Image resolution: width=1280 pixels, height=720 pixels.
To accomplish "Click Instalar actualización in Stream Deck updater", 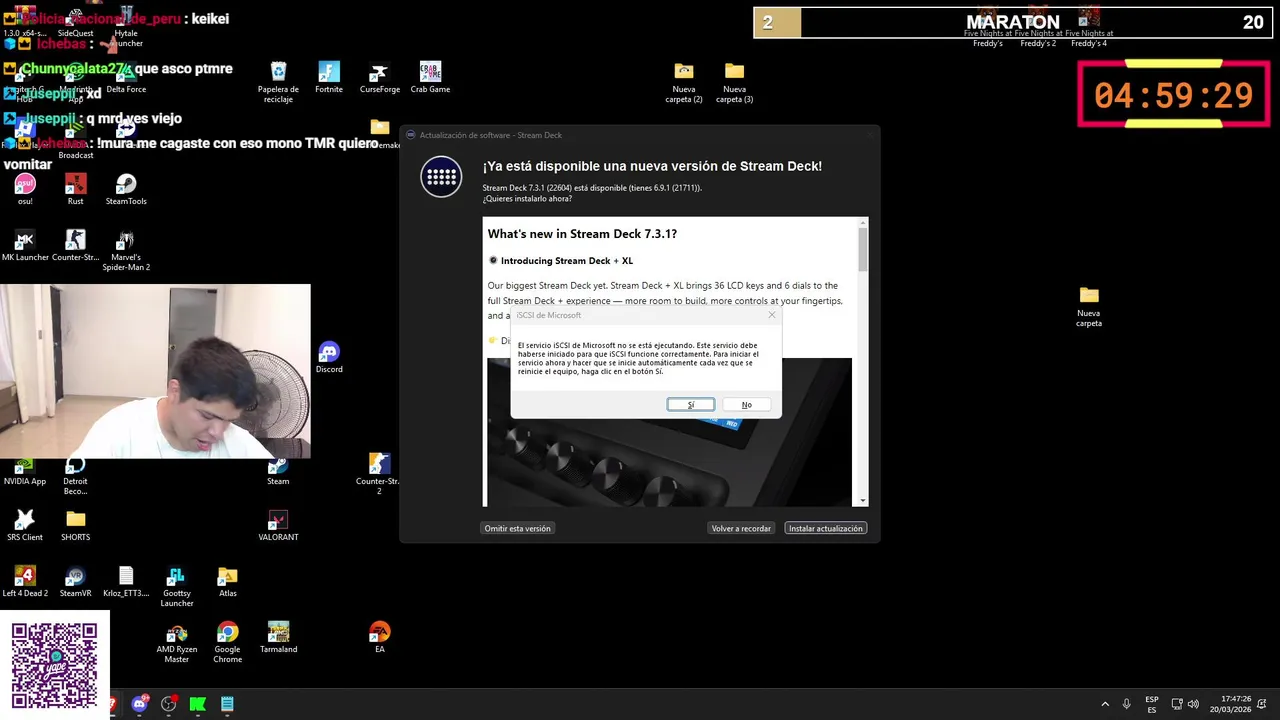I will tap(825, 528).
